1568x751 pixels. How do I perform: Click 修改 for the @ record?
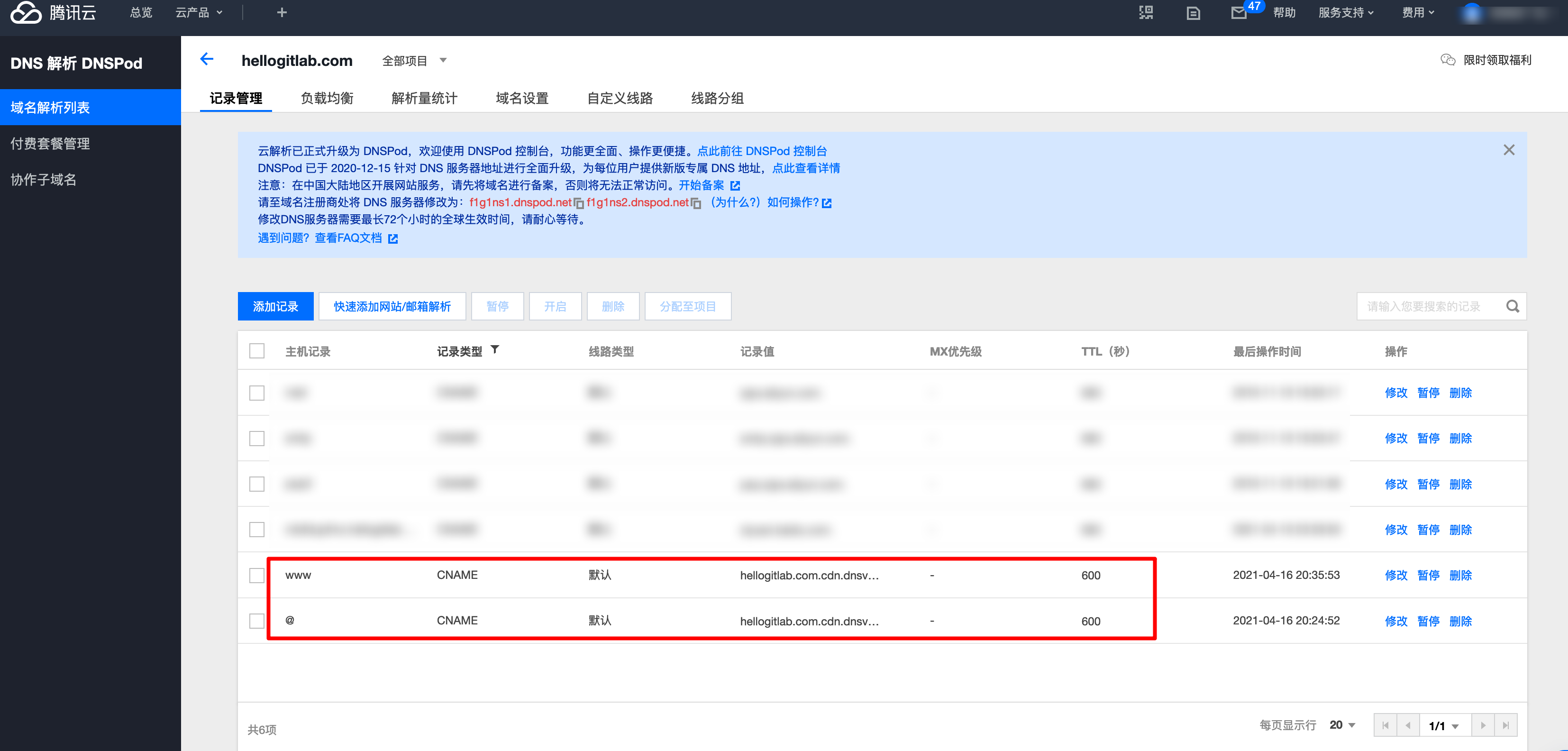pyautogui.click(x=1396, y=621)
